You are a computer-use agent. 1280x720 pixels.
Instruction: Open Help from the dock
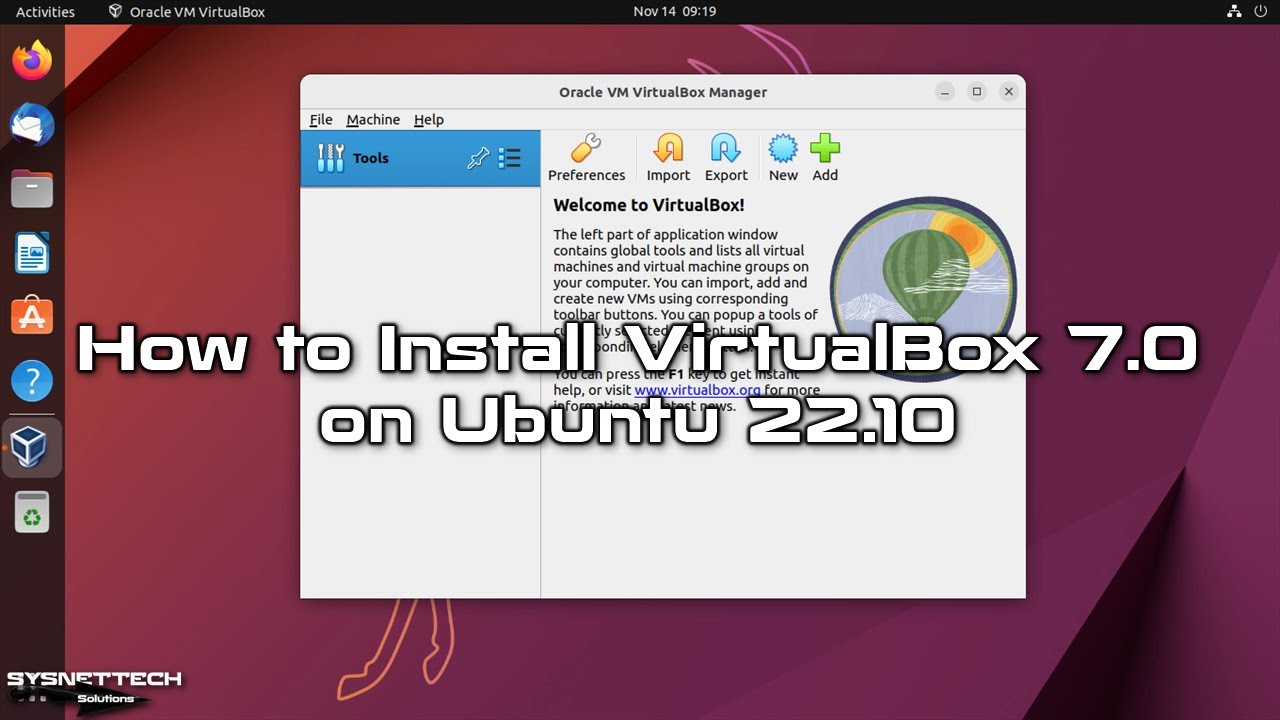tap(32, 381)
